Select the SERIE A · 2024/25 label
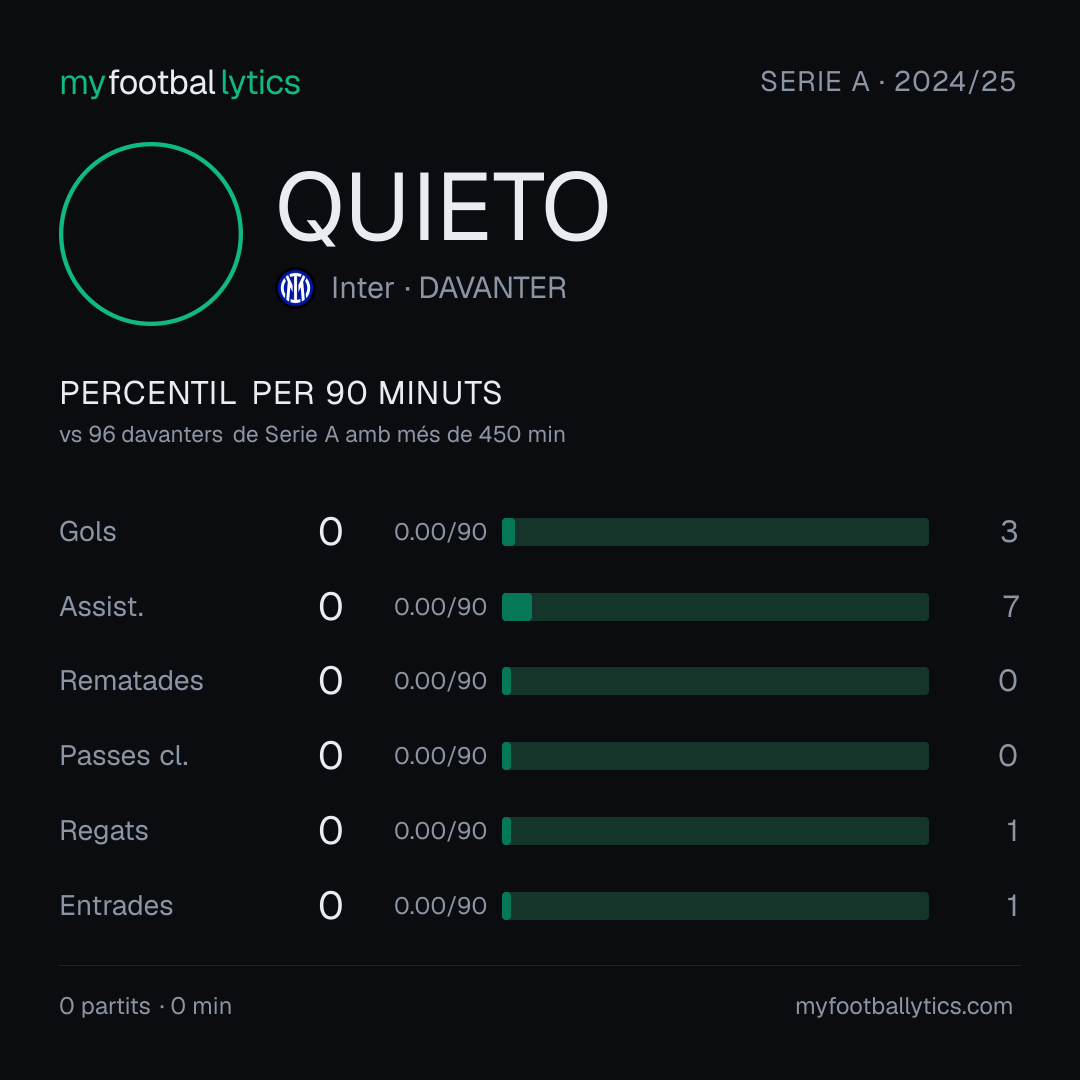This screenshot has height=1080, width=1080. (888, 81)
